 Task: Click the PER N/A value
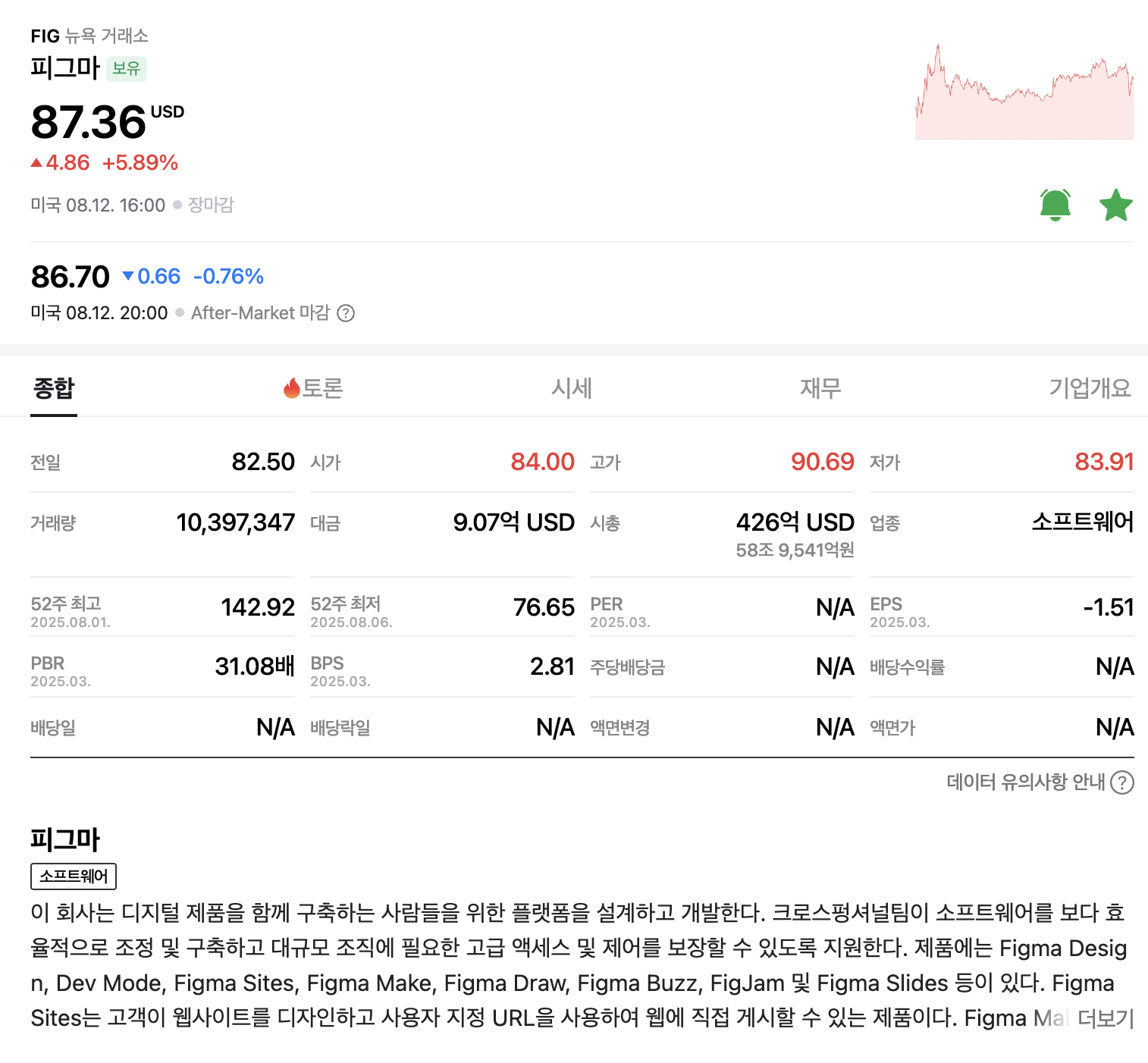[835, 607]
